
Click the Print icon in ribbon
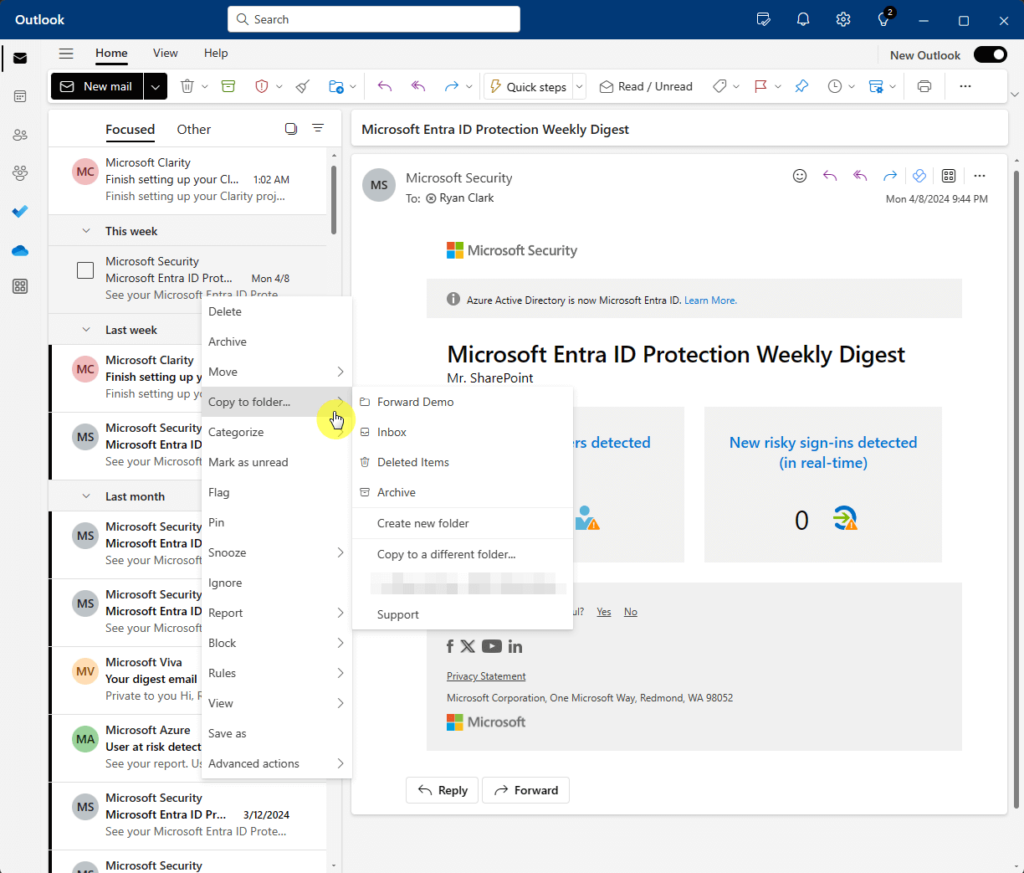click(924, 86)
